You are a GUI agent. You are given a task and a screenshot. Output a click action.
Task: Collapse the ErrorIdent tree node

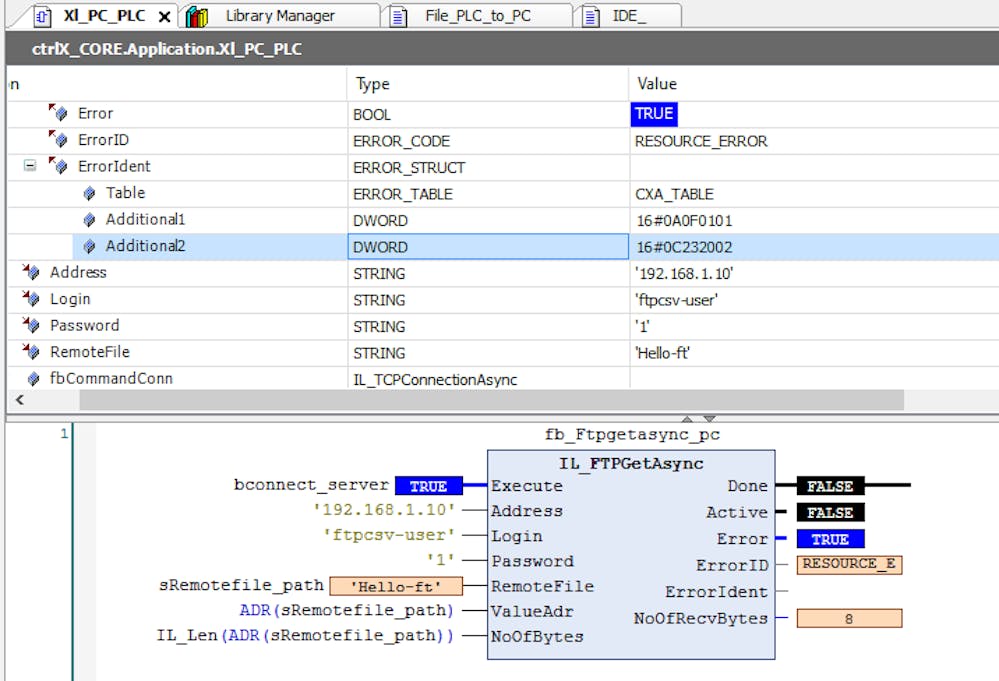tap(30, 167)
